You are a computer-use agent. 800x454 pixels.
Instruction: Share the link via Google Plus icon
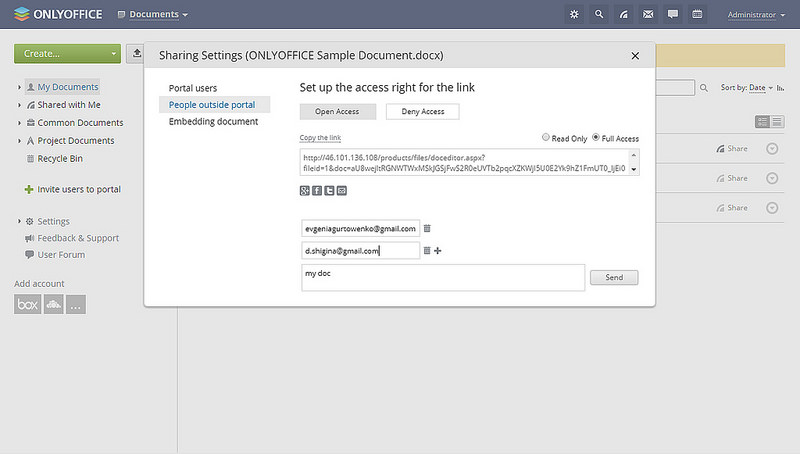(305, 190)
